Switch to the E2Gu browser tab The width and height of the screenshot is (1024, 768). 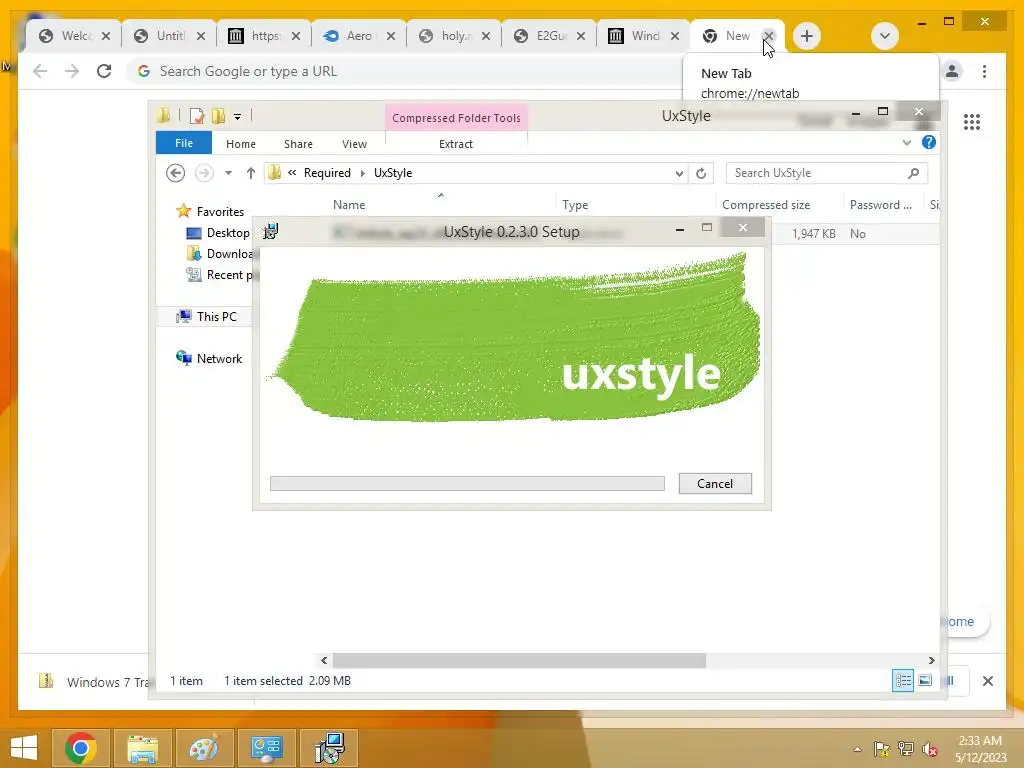pyautogui.click(x=550, y=36)
